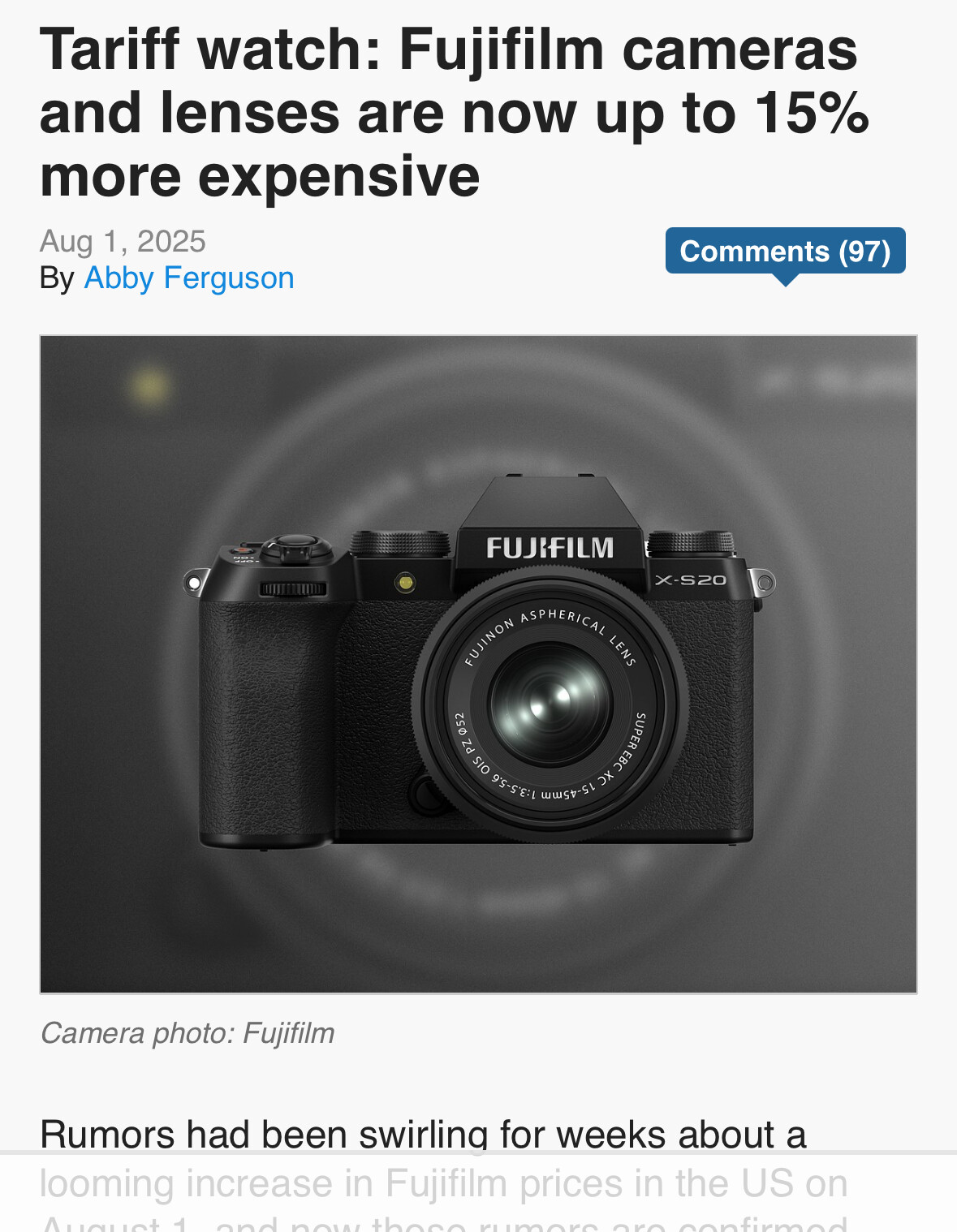Tap the blurred yellow light in photo background
This screenshot has height=1232, width=957.
point(149,386)
